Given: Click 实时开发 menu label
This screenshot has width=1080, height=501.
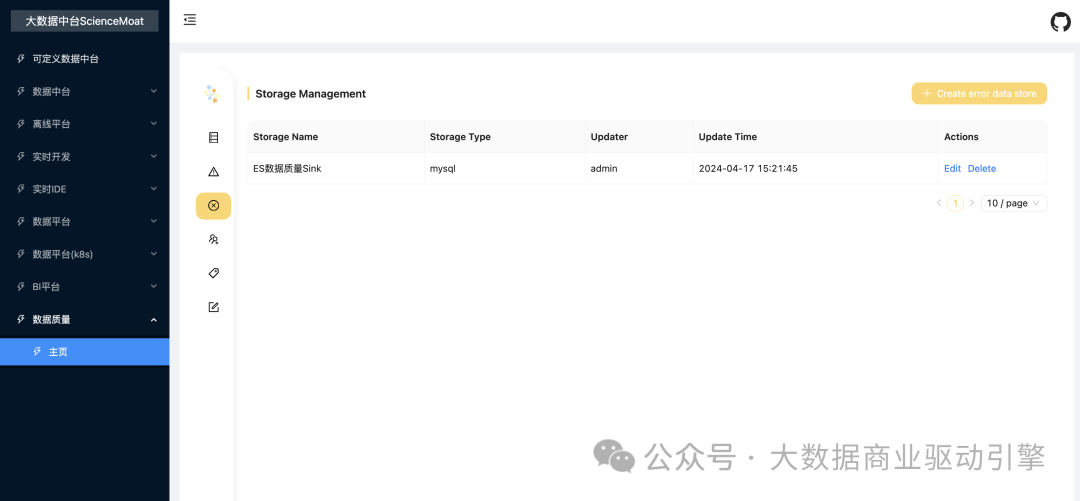Looking at the screenshot, I should pyautogui.click(x=52, y=156).
